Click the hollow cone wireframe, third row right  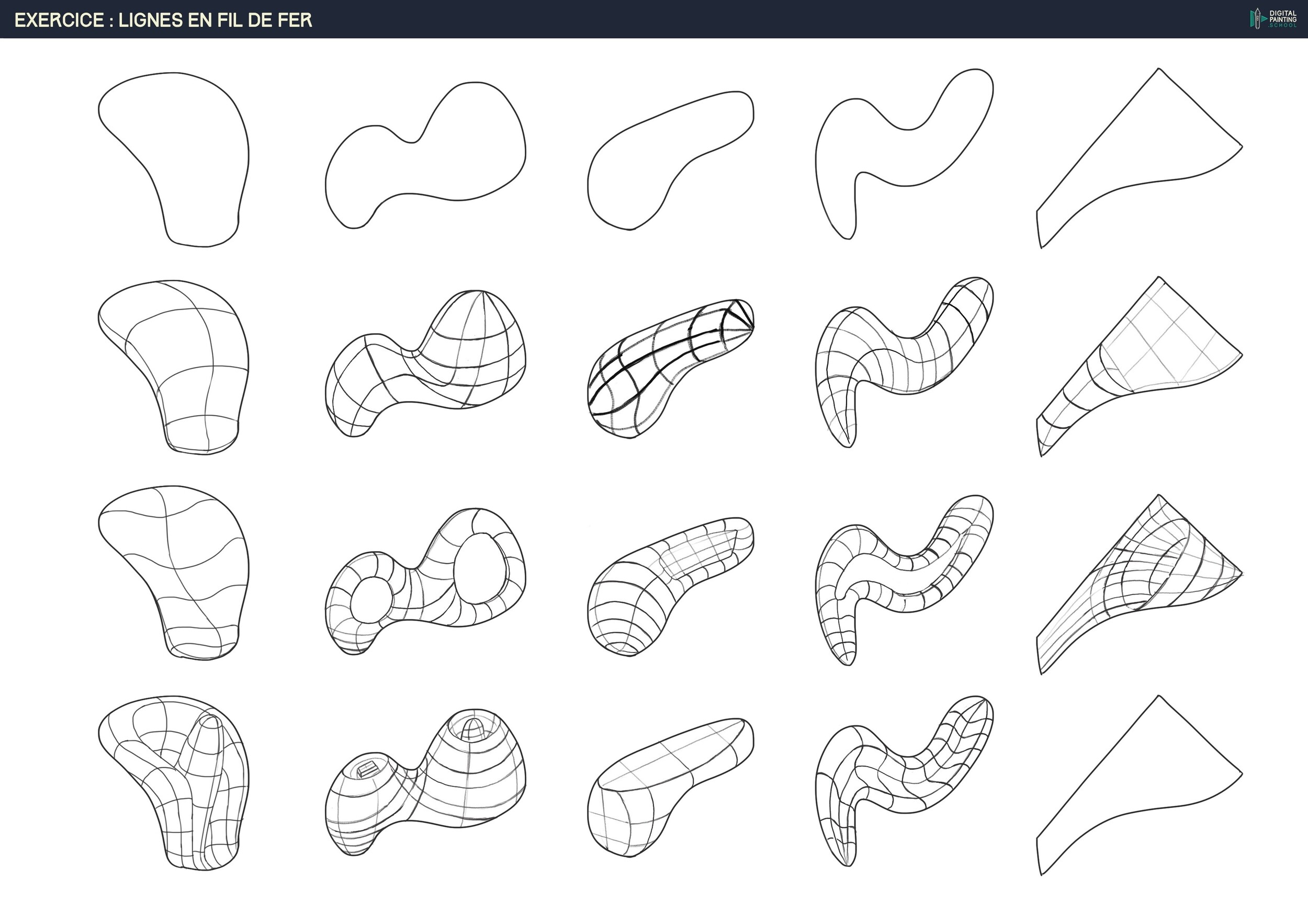1140,584
